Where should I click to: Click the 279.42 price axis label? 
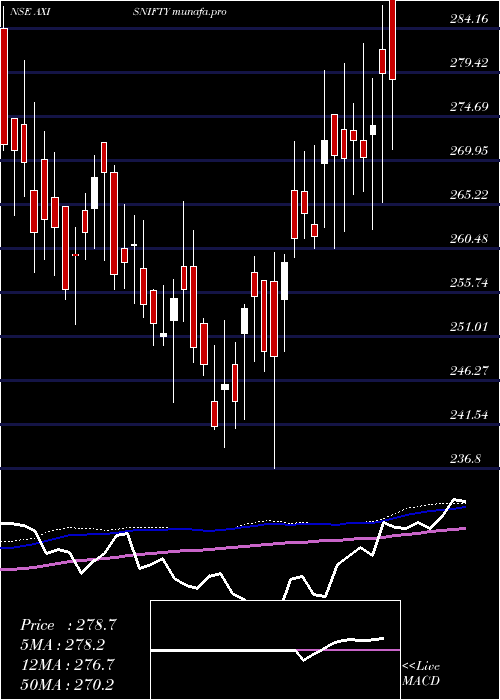[x=469, y=62]
